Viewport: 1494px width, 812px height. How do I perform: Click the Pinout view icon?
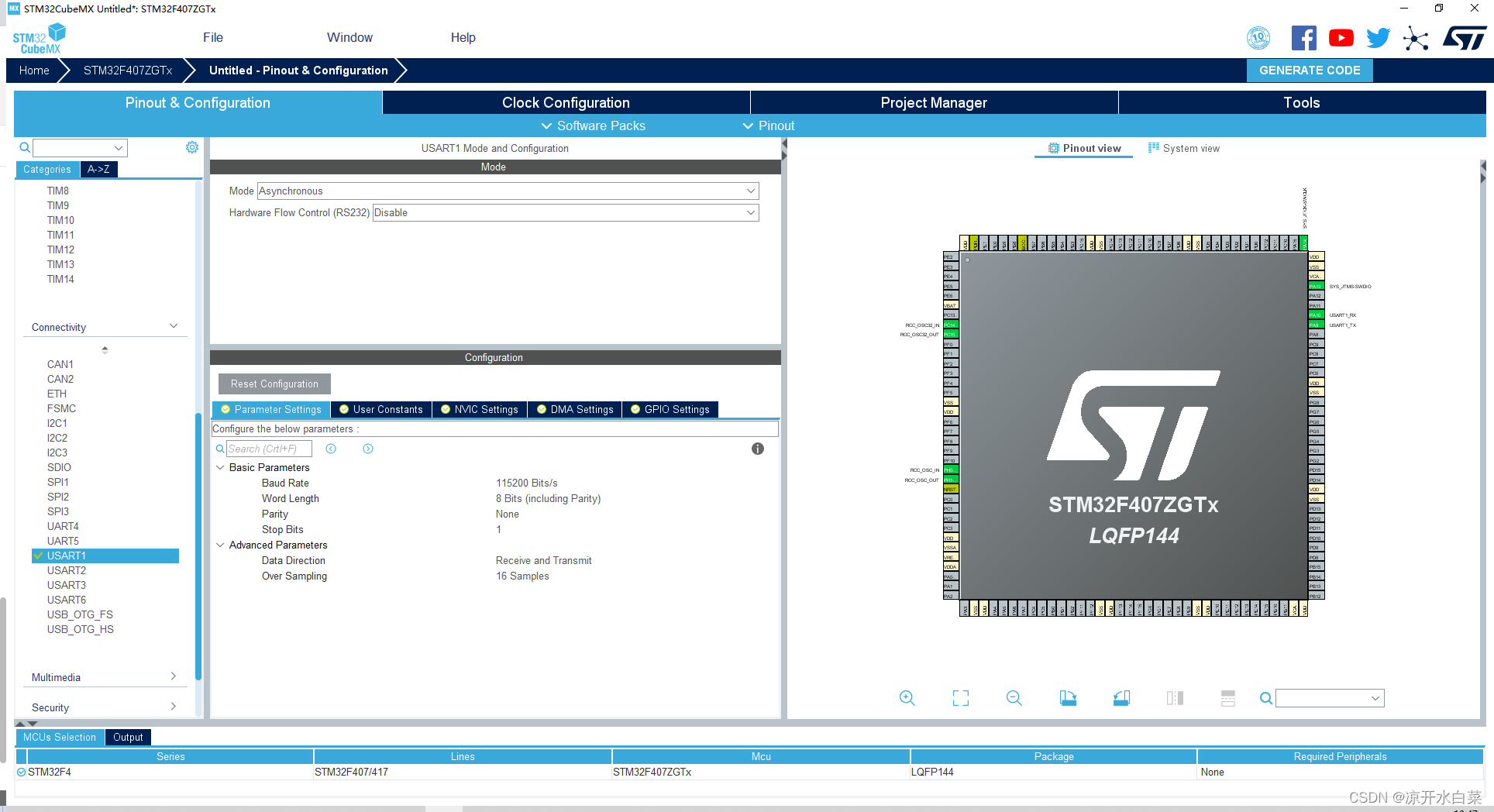(1054, 148)
